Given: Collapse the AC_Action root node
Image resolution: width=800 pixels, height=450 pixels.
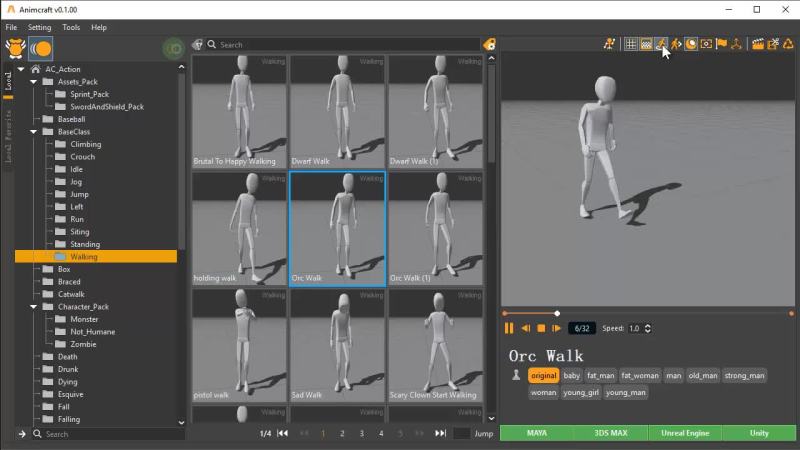Looking at the screenshot, I should (x=21, y=69).
